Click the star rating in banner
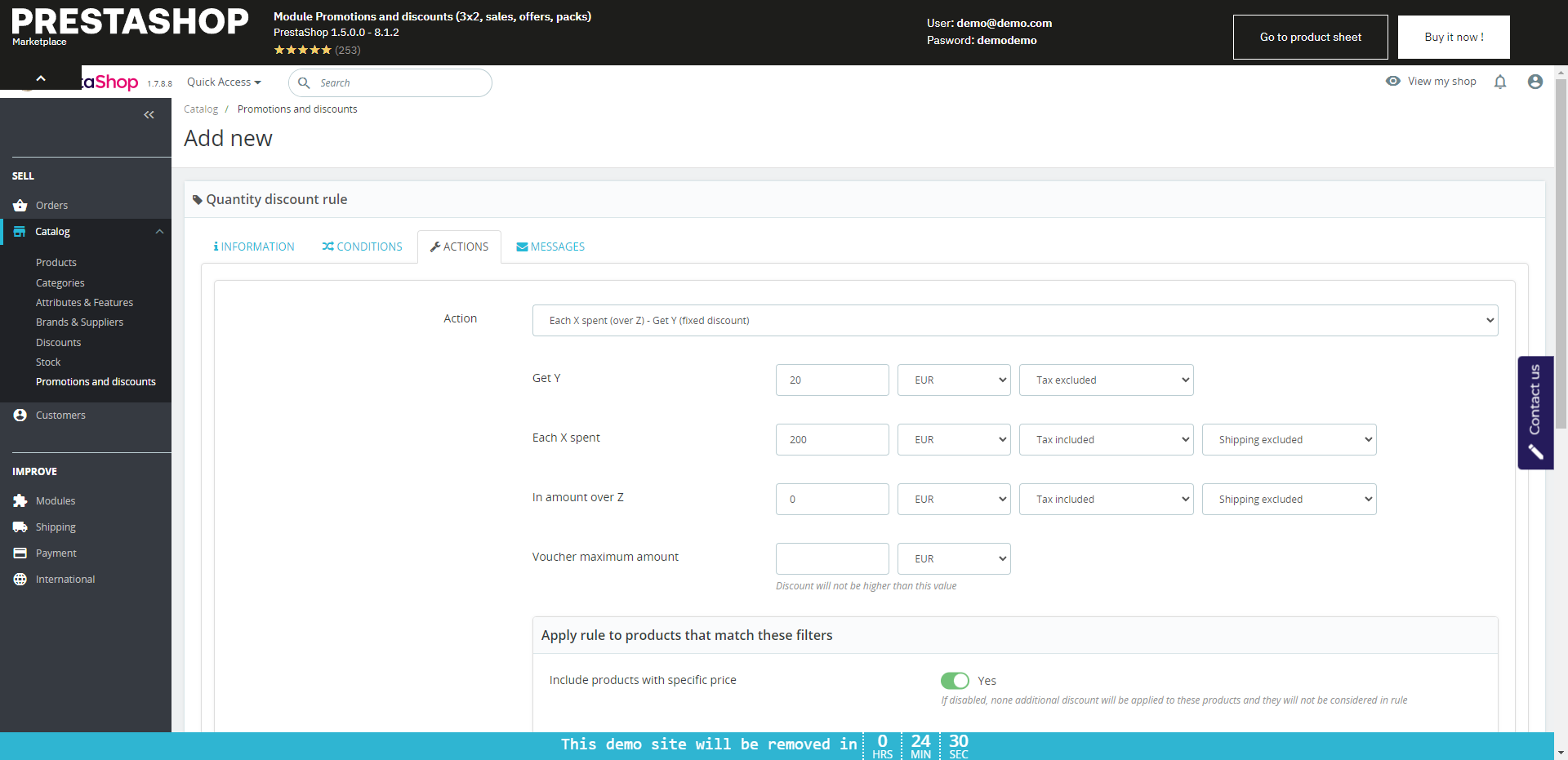 click(x=302, y=51)
